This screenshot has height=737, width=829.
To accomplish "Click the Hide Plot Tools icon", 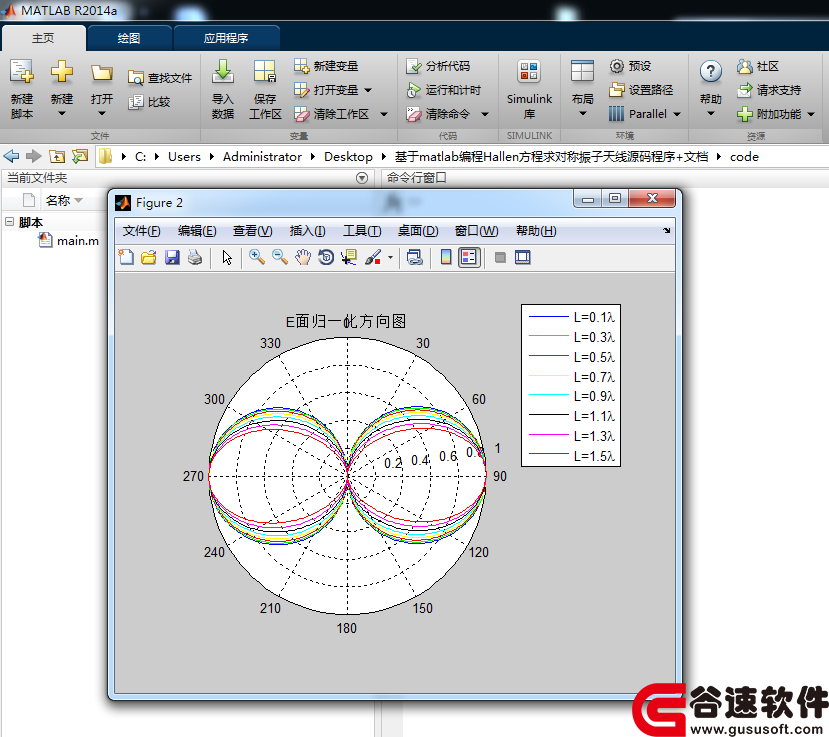I will (x=500, y=257).
